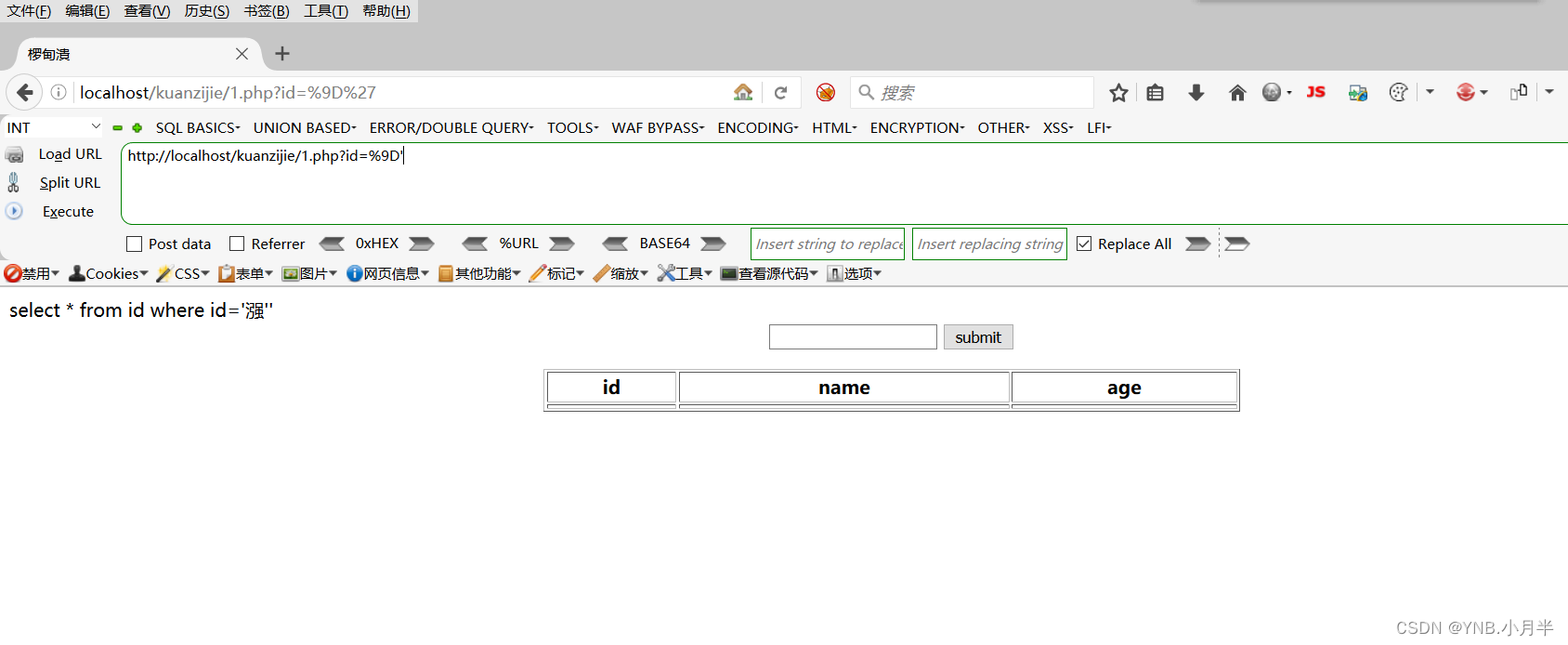
Task: Bookmark this page with the star icon
Action: click(1118, 92)
